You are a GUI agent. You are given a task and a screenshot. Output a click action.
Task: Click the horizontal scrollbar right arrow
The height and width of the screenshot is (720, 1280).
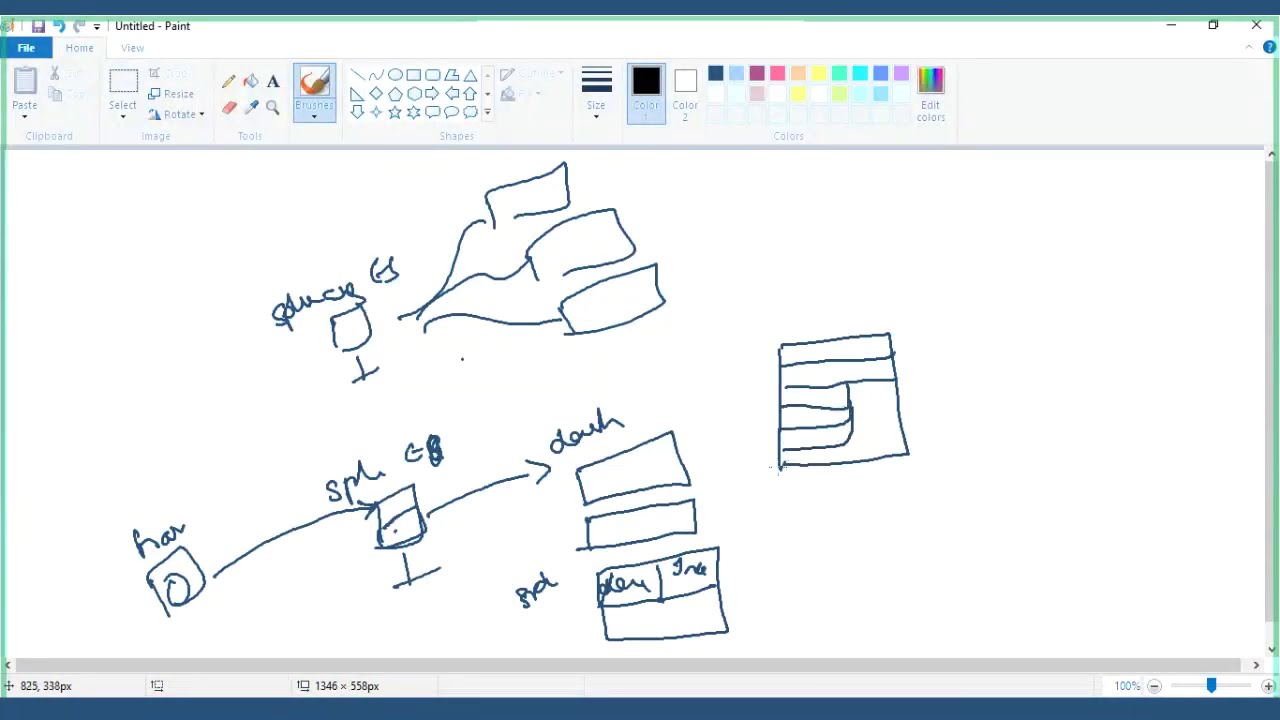coord(1256,665)
